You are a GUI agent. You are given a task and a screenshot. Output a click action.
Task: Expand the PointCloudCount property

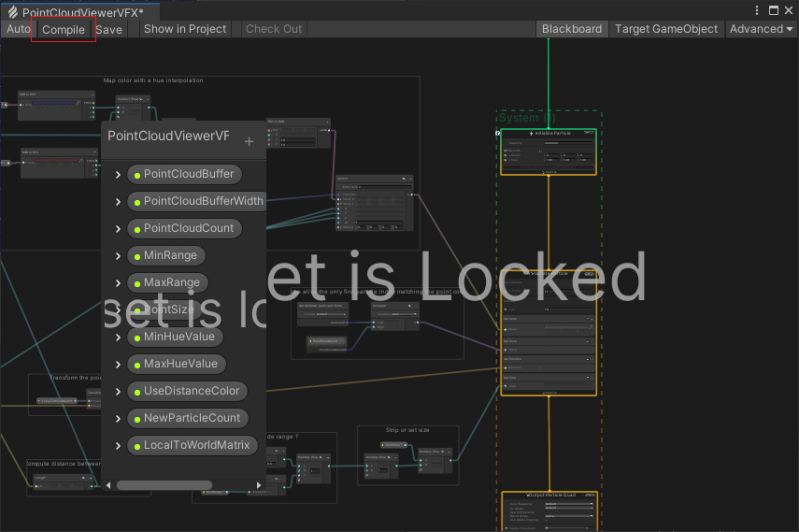pos(118,229)
